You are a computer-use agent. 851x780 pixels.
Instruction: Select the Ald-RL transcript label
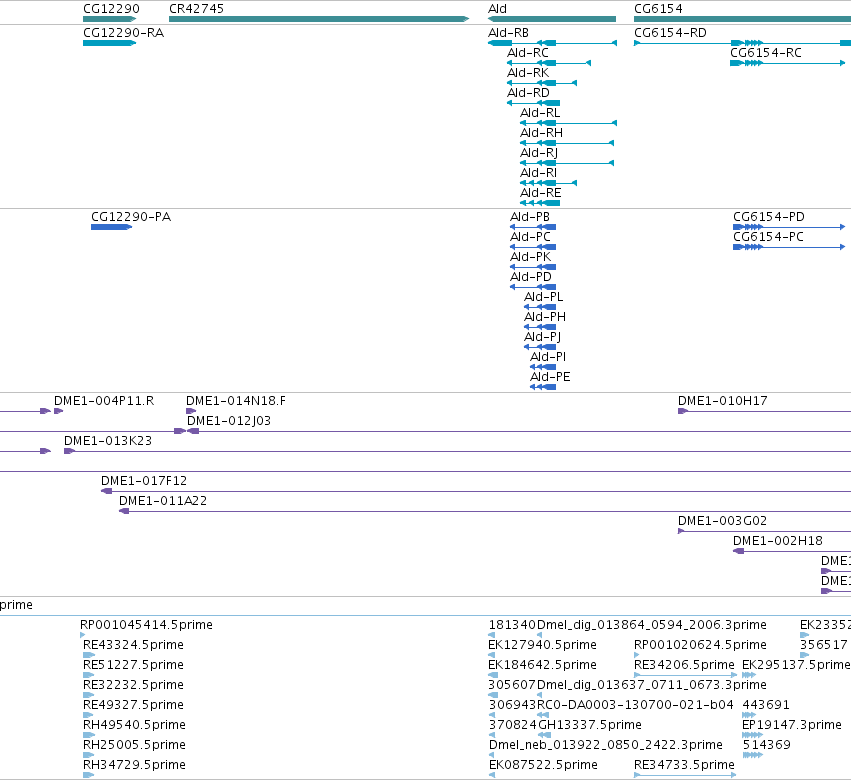click(540, 113)
